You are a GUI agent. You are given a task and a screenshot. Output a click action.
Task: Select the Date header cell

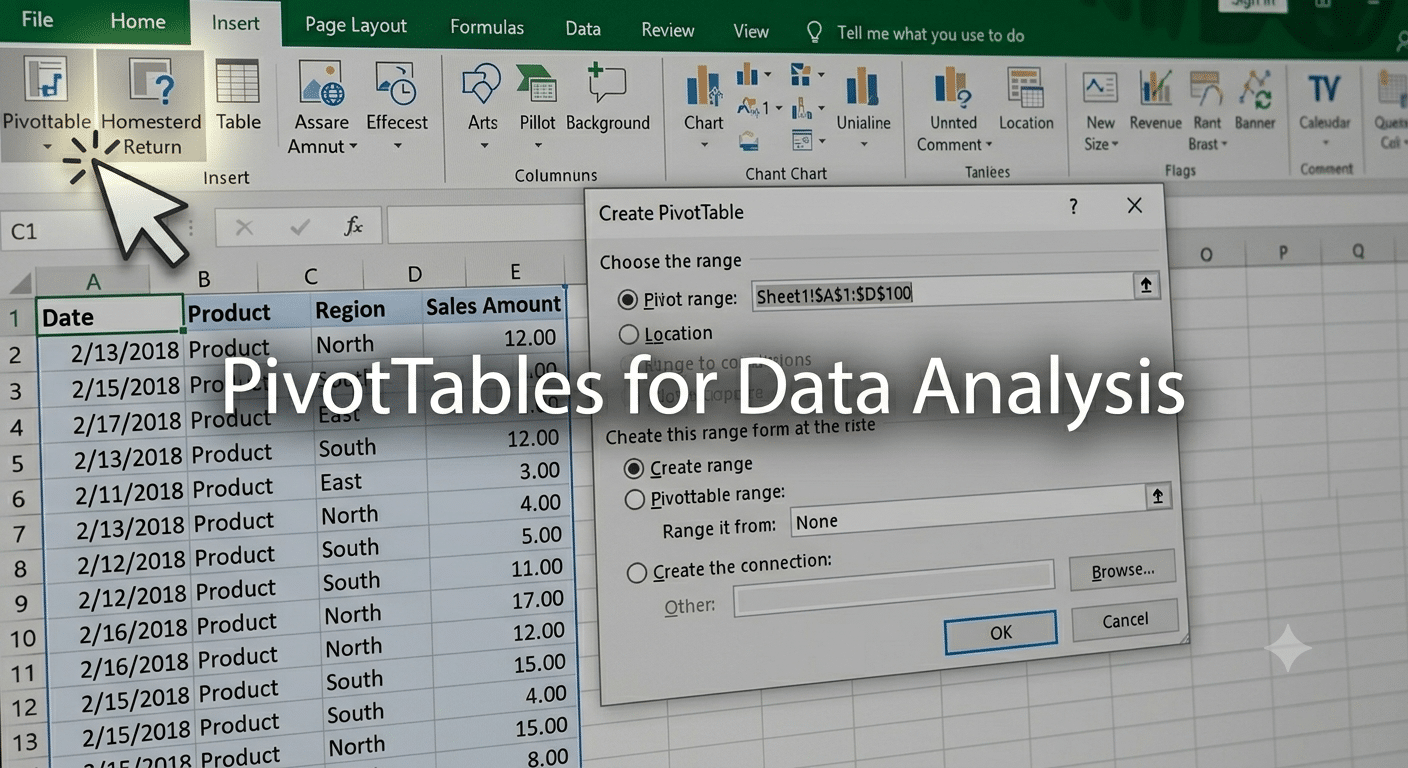pos(110,317)
